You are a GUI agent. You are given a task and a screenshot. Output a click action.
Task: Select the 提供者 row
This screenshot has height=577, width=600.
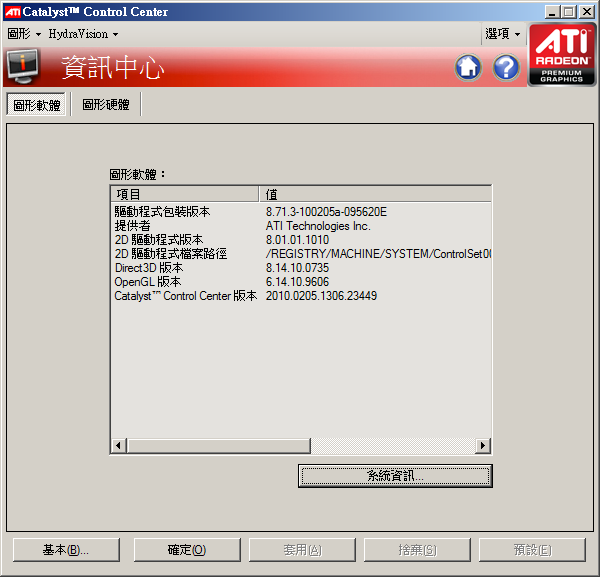[x=301, y=226]
